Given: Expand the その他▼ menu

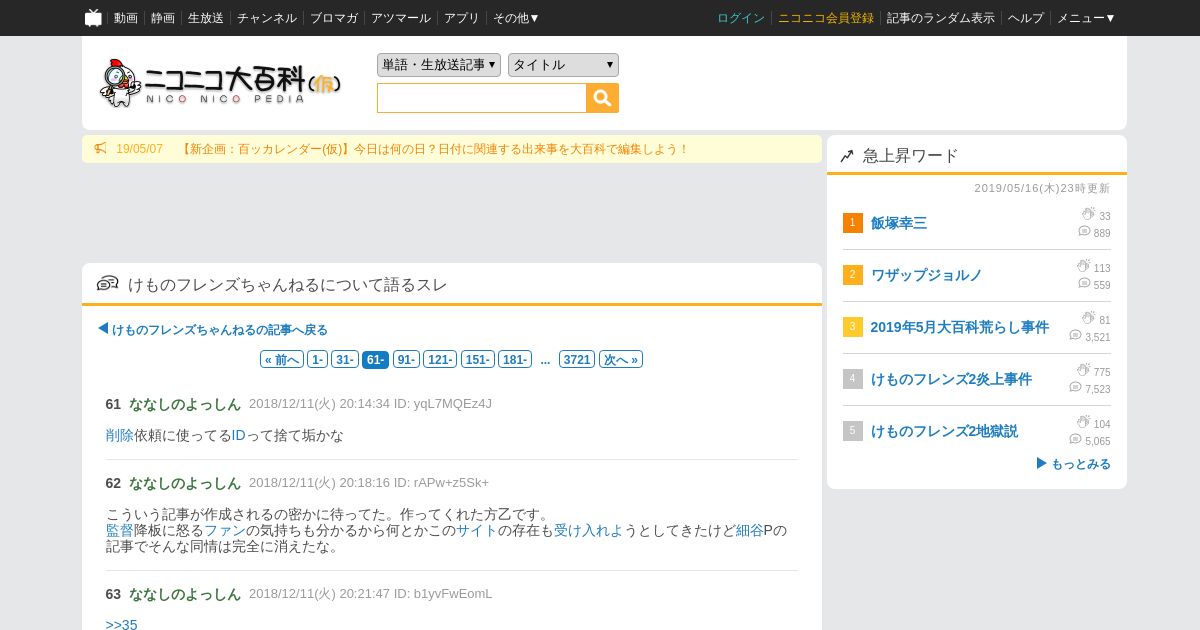Looking at the screenshot, I should tap(516, 18).
